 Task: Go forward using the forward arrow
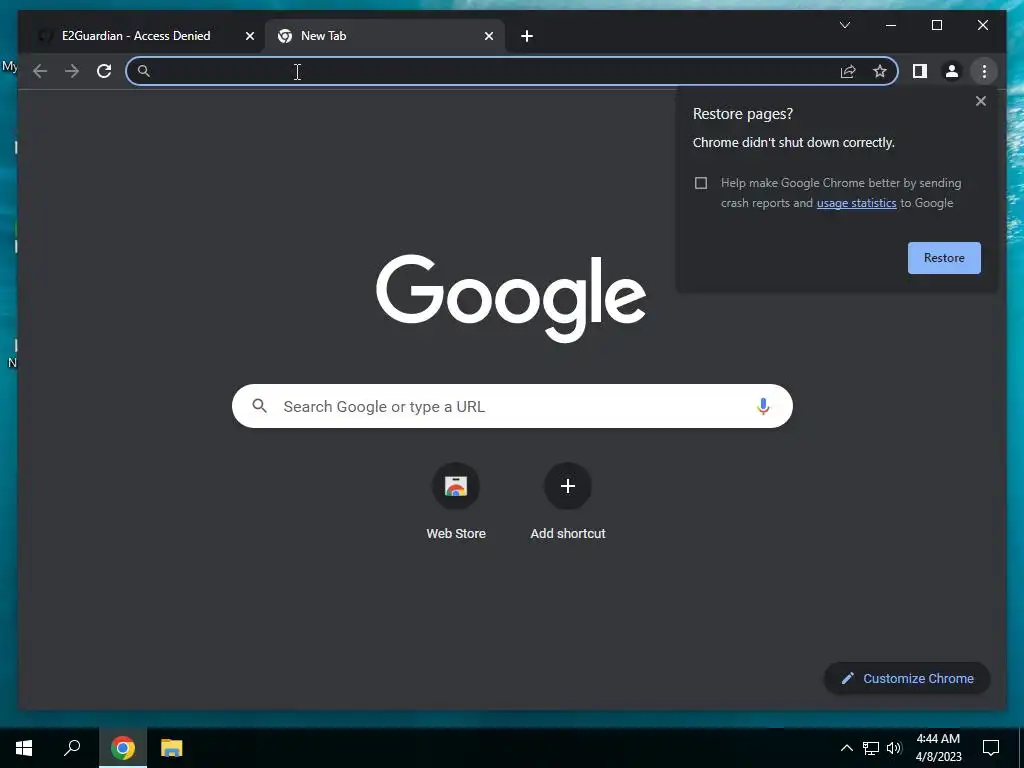[72, 71]
